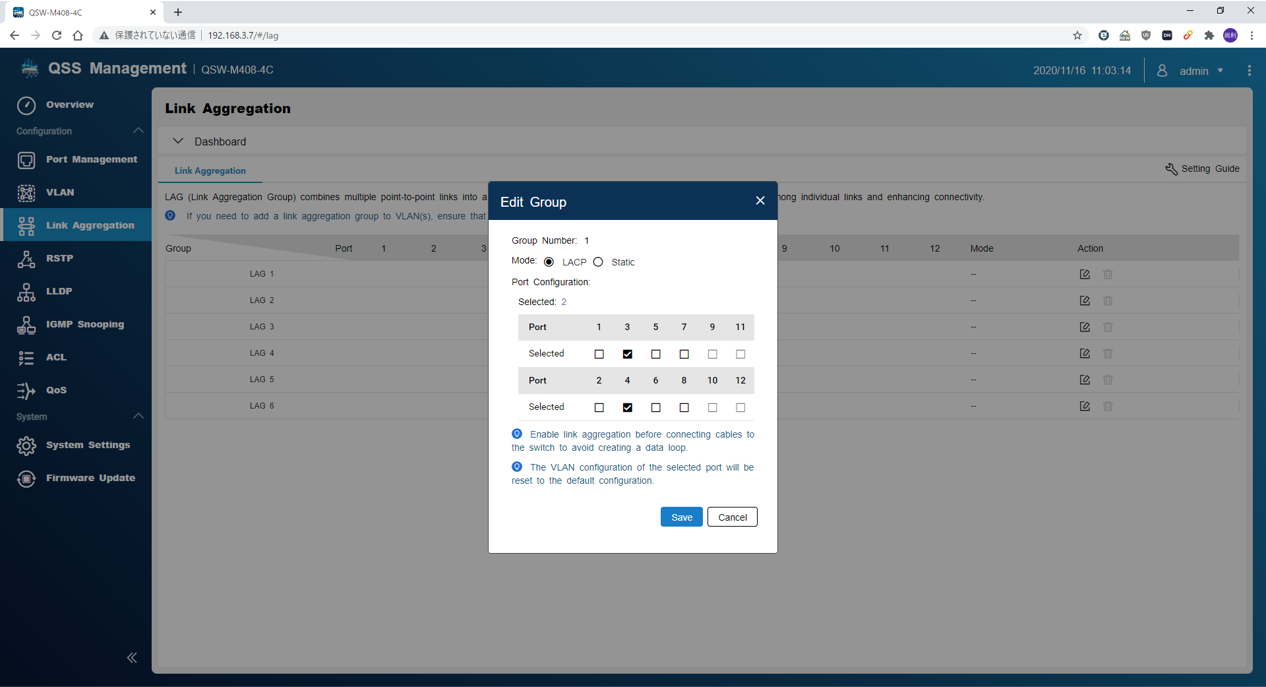
Task: Select LACP mode radio button
Action: tap(549, 262)
